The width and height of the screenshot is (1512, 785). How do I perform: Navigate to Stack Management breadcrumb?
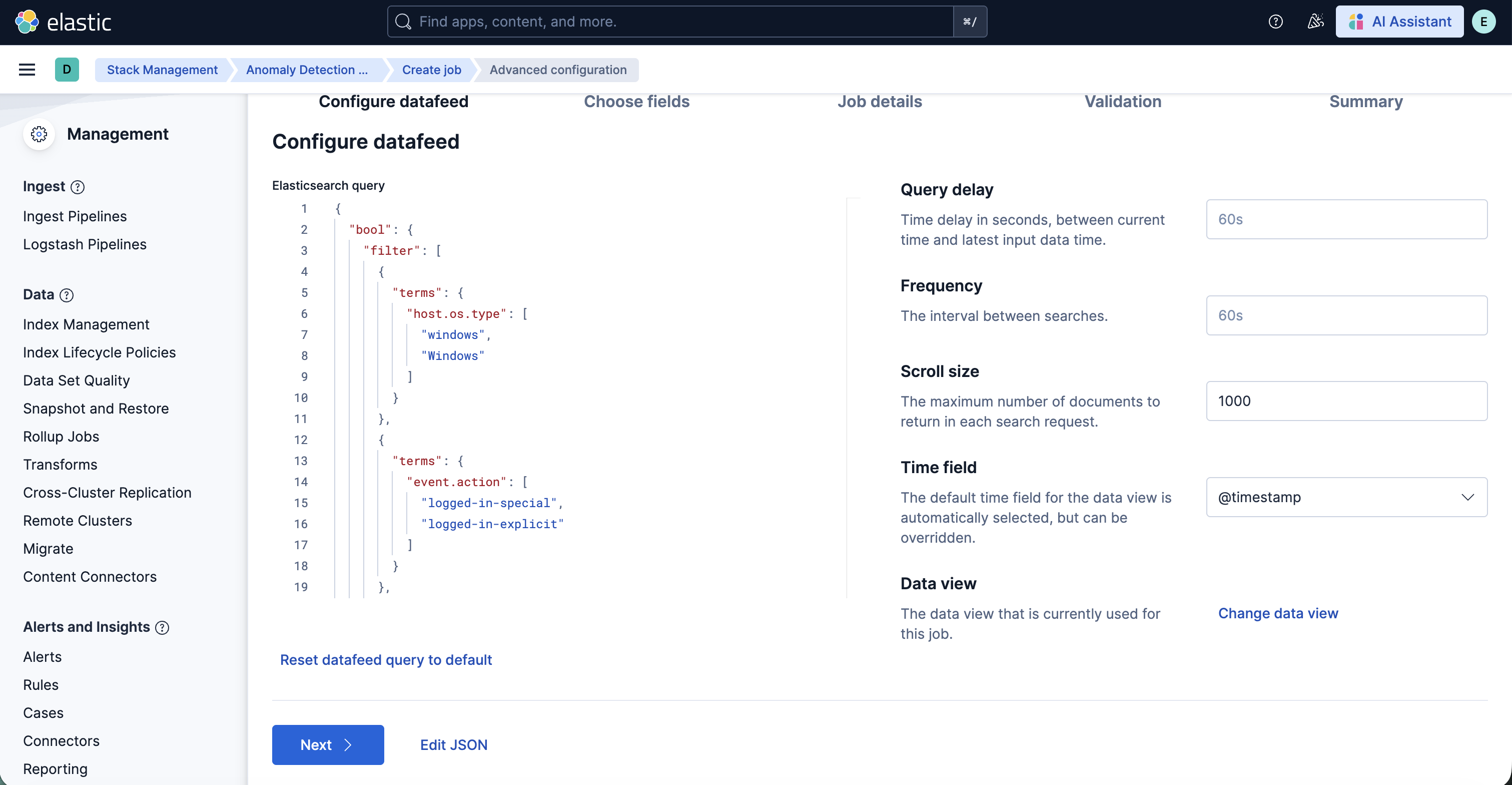(x=162, y=69)
